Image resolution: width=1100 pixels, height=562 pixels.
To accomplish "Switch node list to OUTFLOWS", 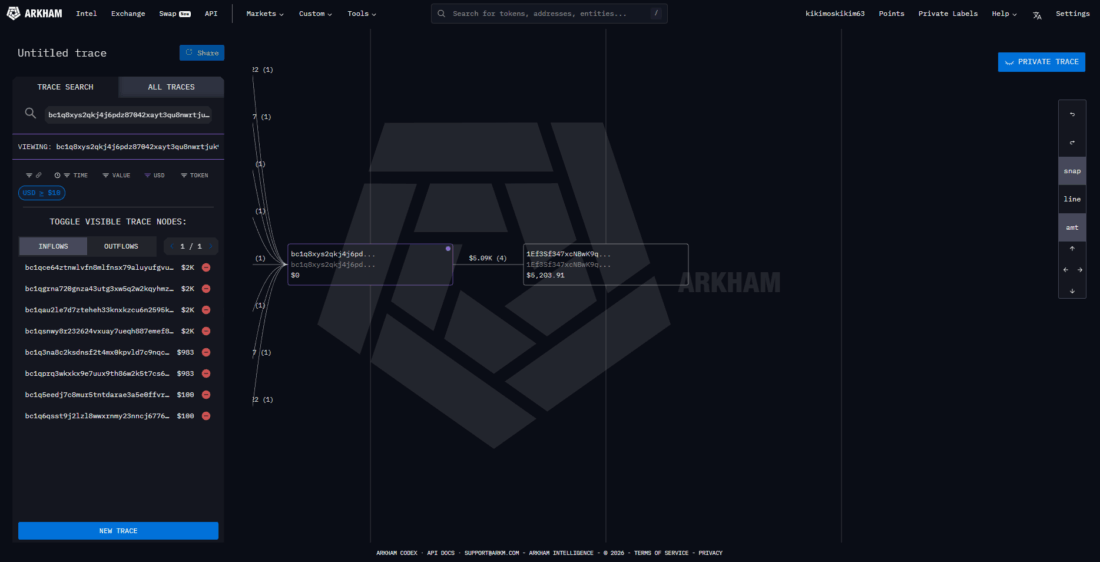I will pyautogui.click(x=121, y=246).
